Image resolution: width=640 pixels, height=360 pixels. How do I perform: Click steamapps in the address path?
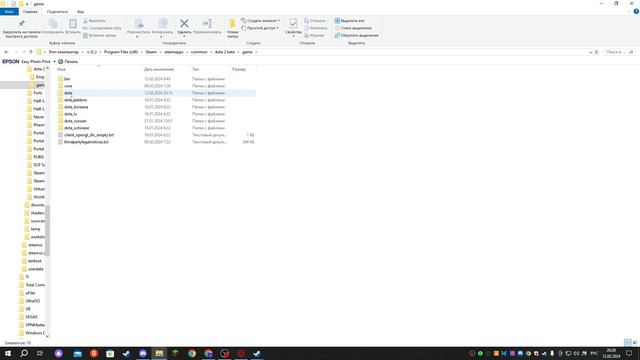tap(174, 52)
